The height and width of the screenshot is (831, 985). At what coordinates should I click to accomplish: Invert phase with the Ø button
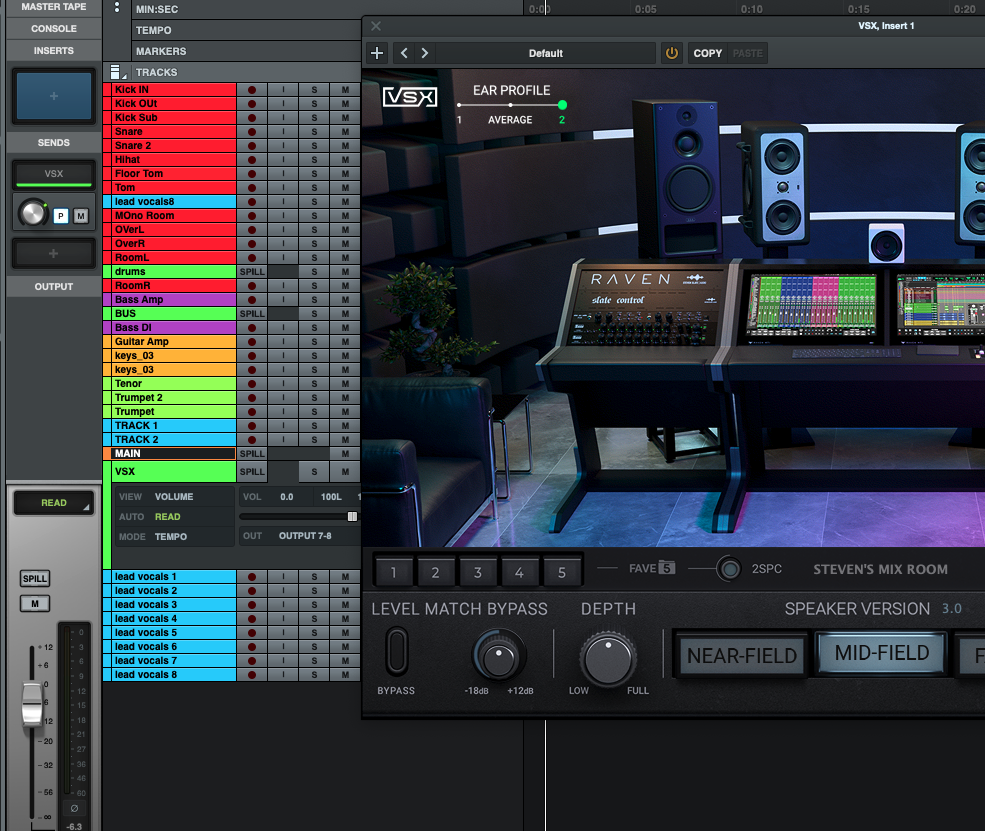75,808
